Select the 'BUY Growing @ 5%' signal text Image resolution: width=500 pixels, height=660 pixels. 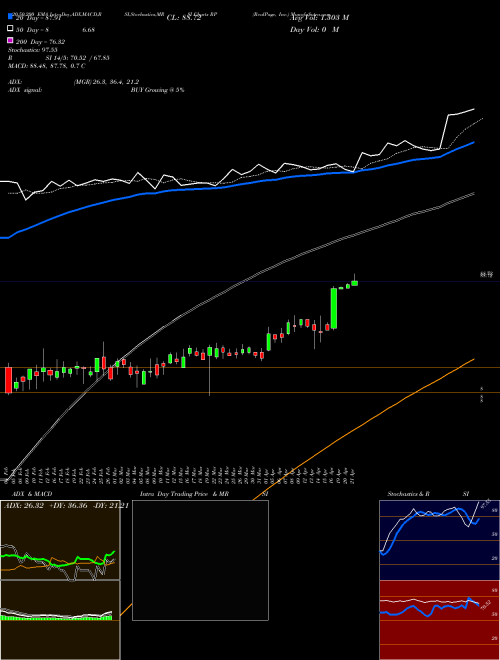157,90
